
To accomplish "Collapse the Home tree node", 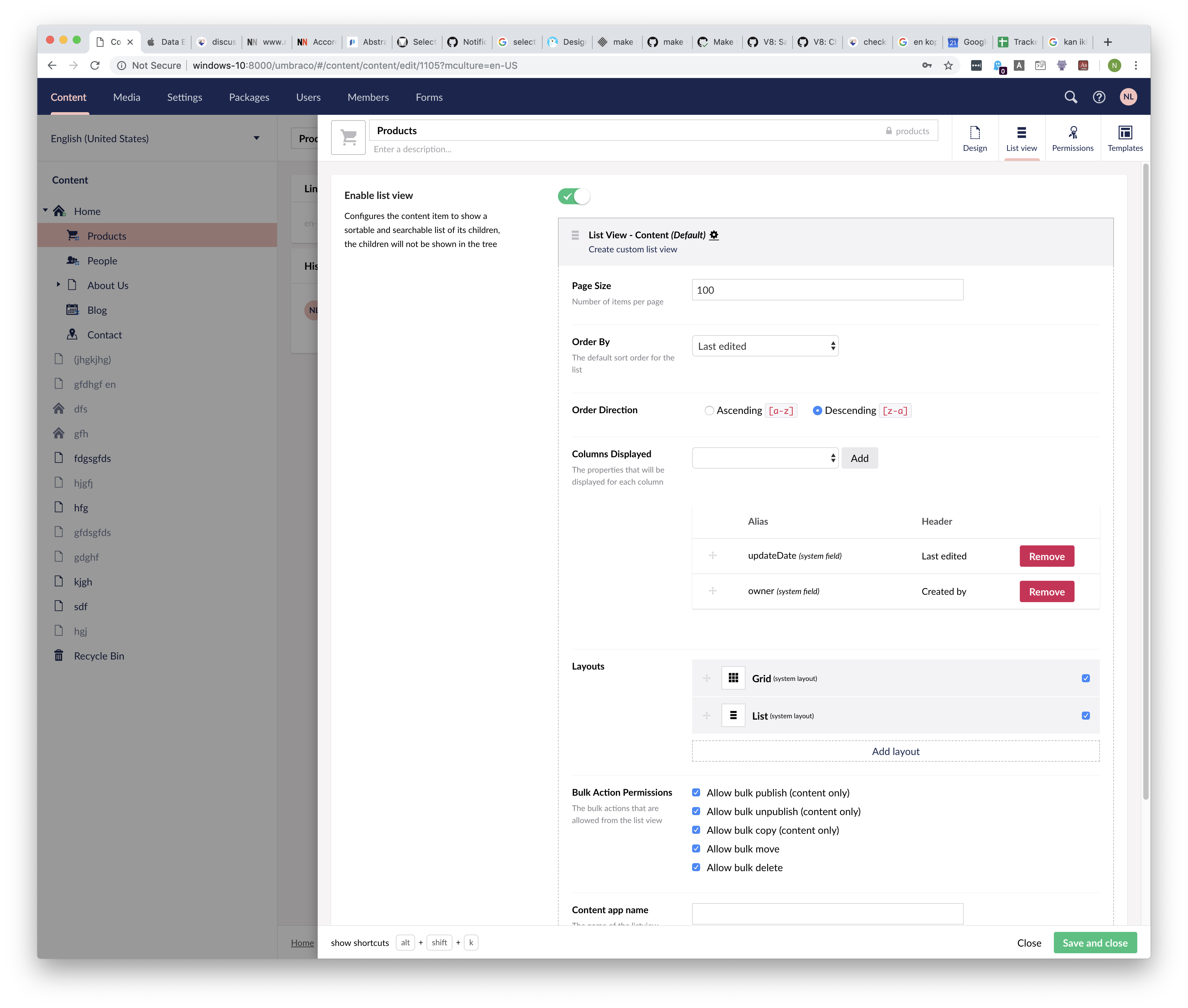I will pos(45,210).
